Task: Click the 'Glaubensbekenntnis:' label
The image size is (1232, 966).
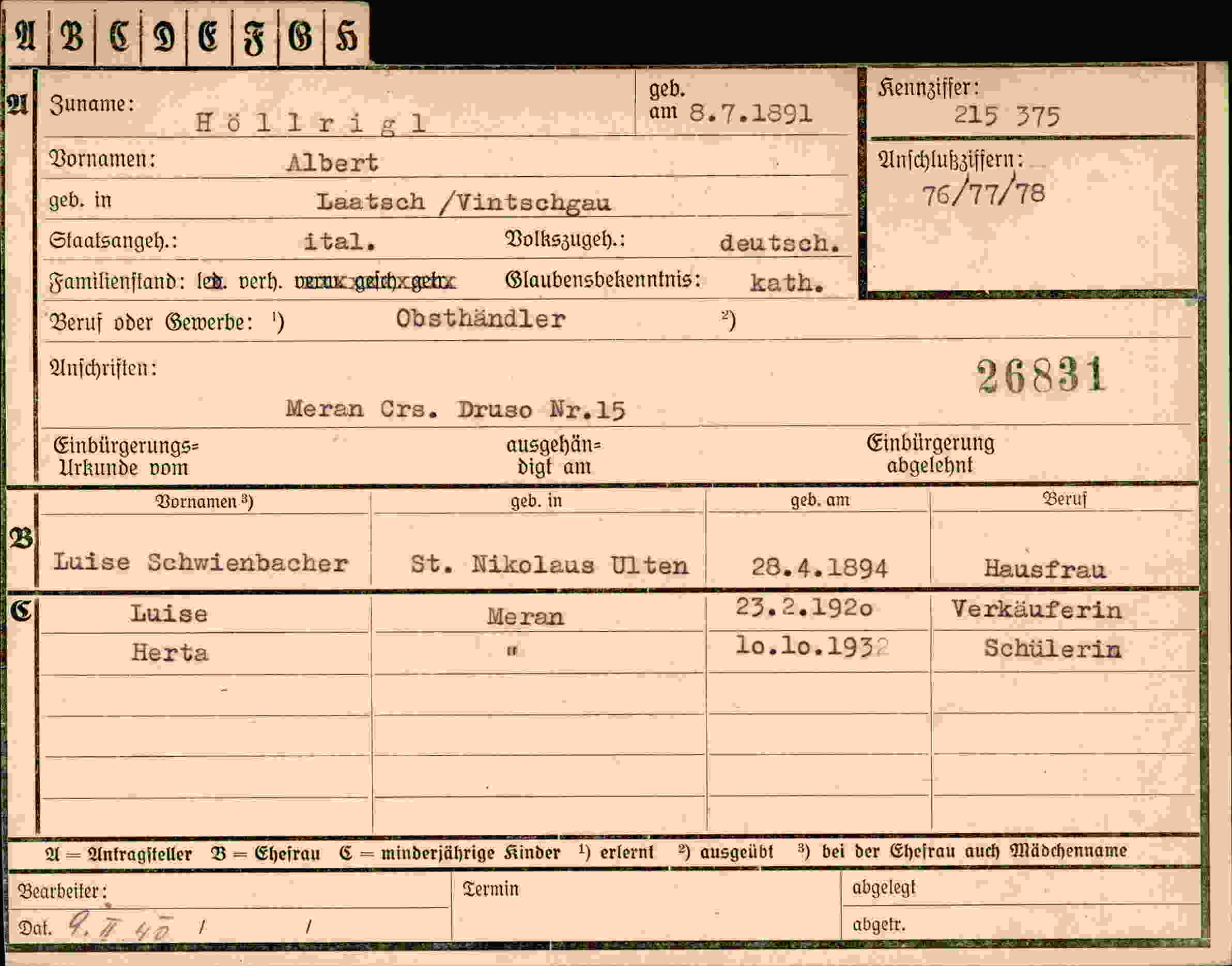Action: click(x=603, y=279)
